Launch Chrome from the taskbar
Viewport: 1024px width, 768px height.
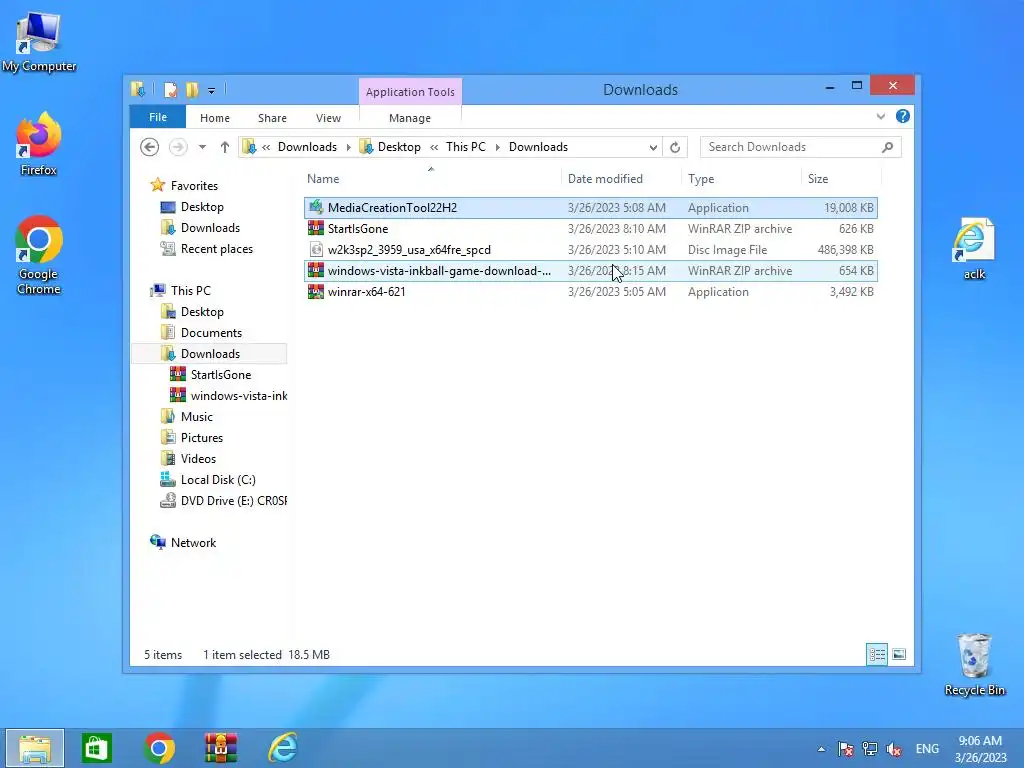pos(159,748)
